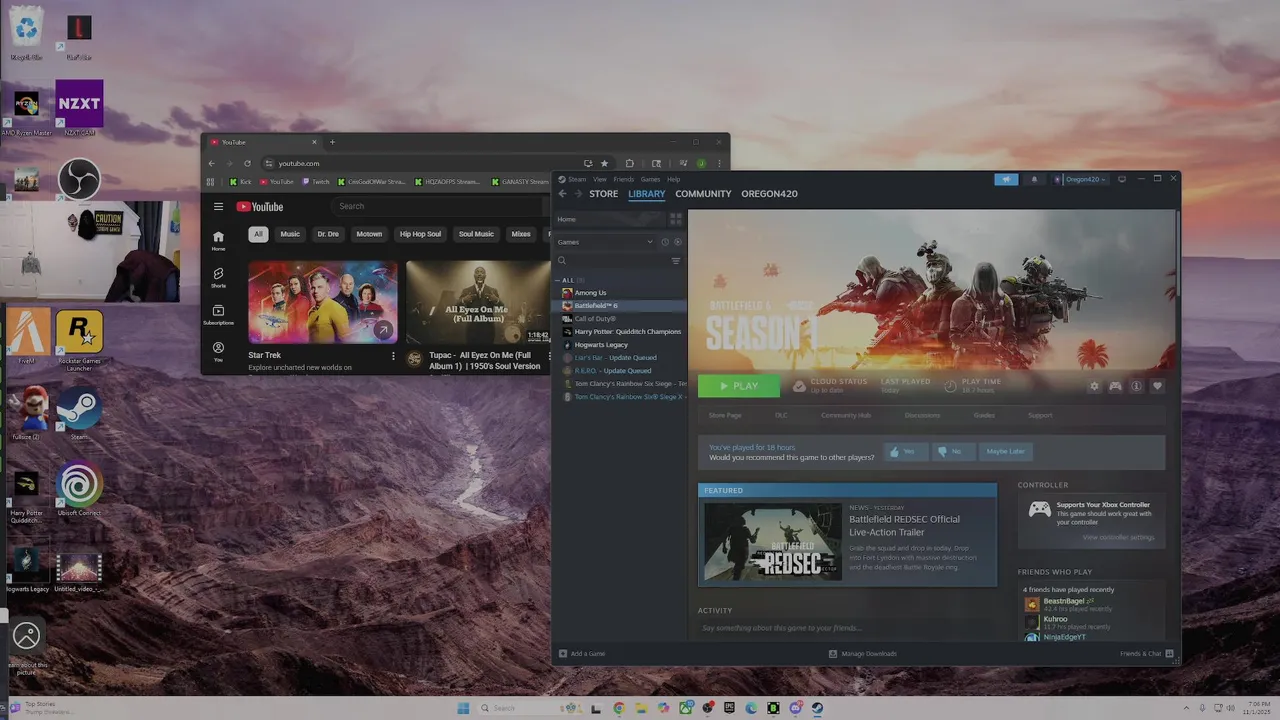Switch to the COMMUNITY tab in Steam
Viewport: 1280px width, 720px height.
click(703, 194)
